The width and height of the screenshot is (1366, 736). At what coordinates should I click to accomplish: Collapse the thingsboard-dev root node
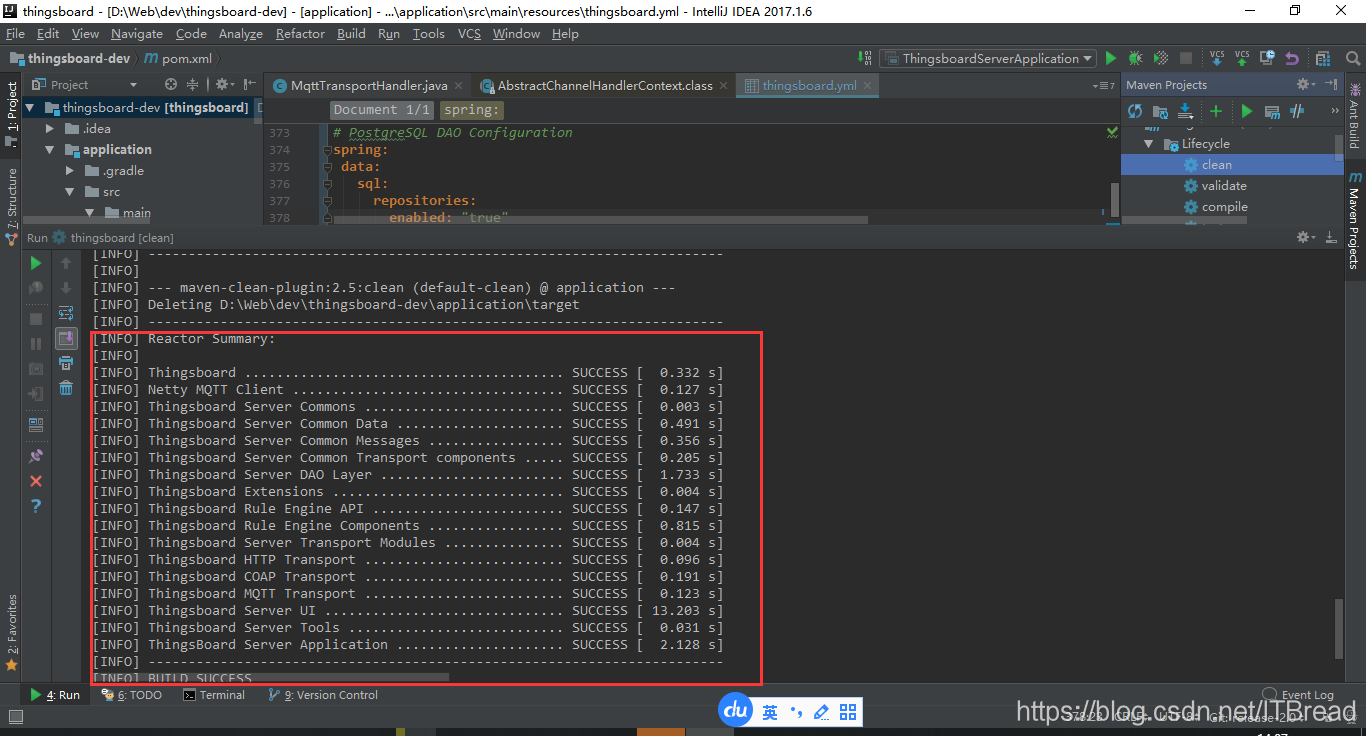(29, 108)
